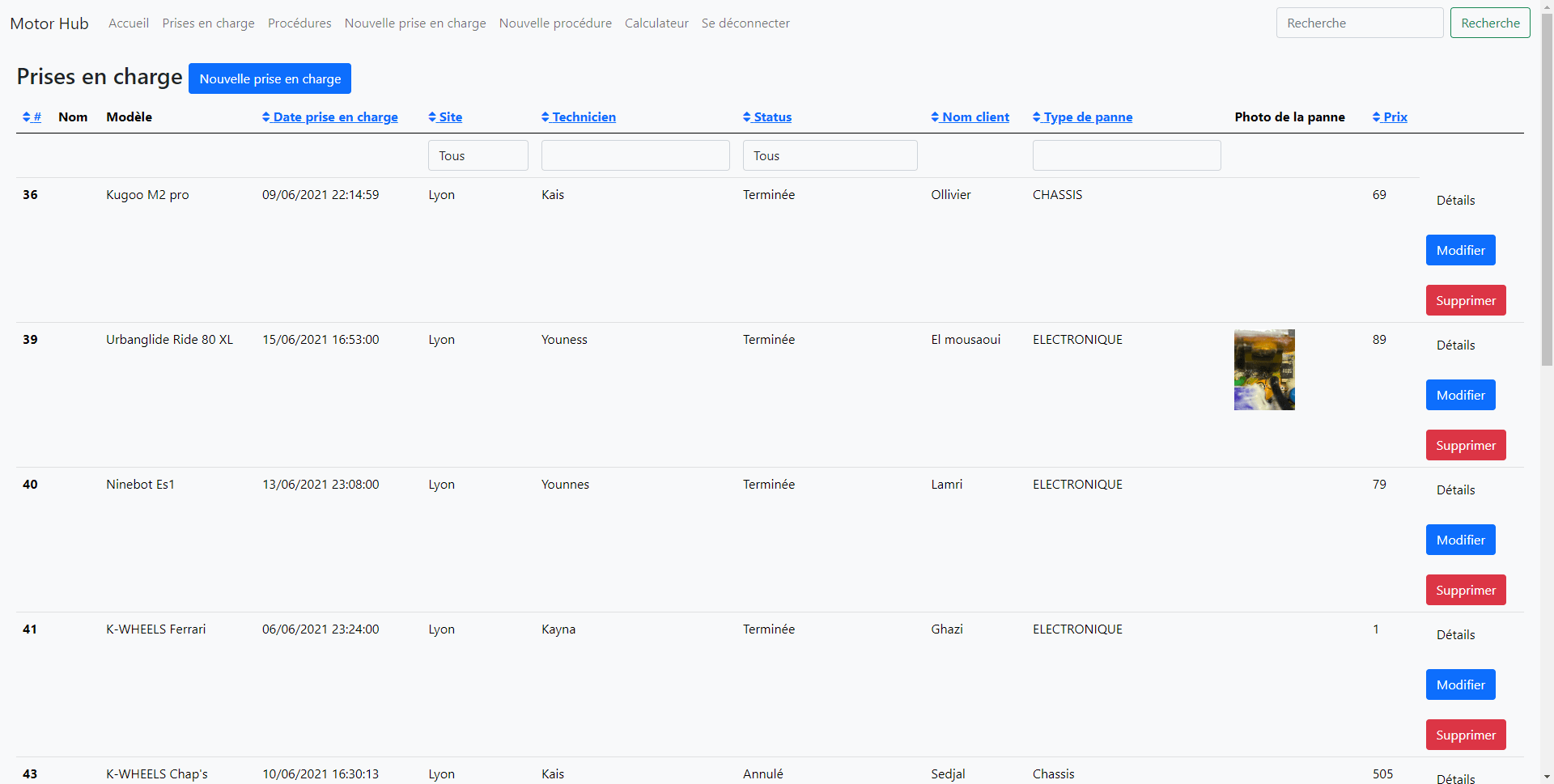1554x784 pixels.
Task: Select client name 'El mousaoui'
Action: pos(966,340)
